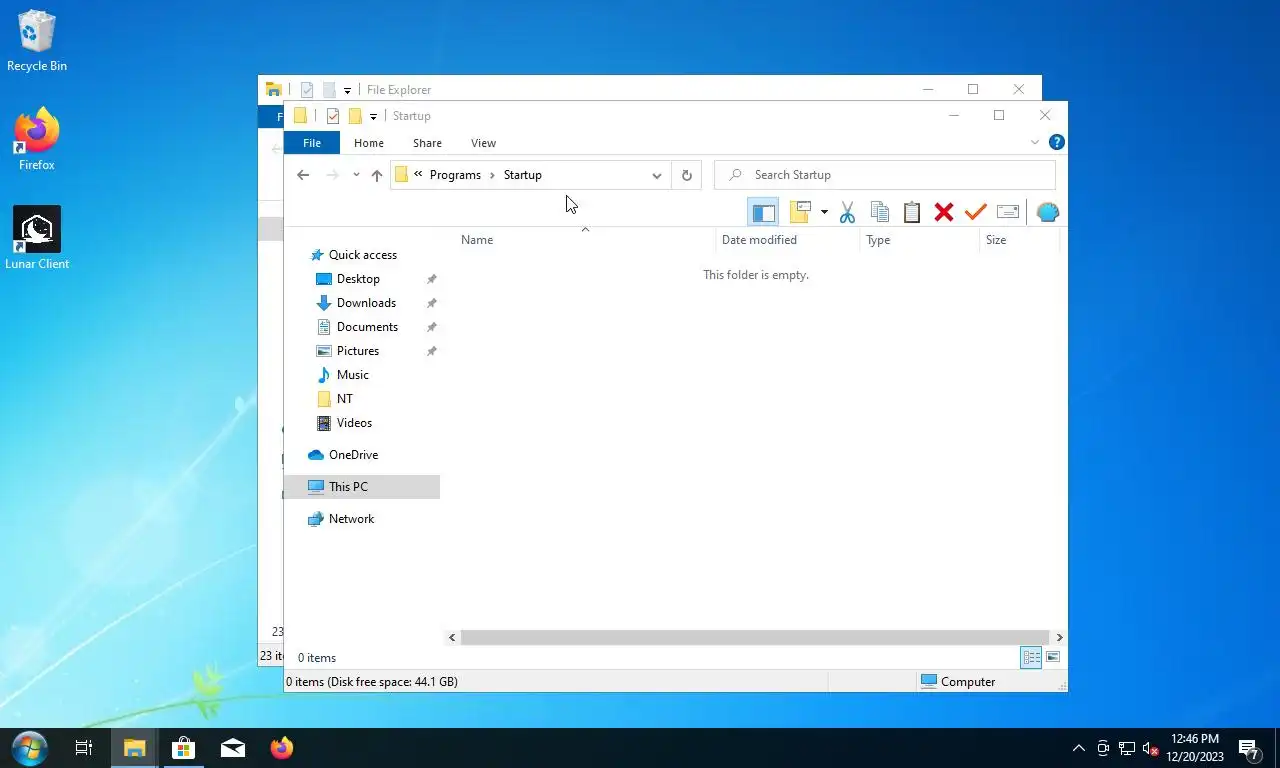Click the red X Delete icon
The image size is (1280, 768).
(944, 212)
